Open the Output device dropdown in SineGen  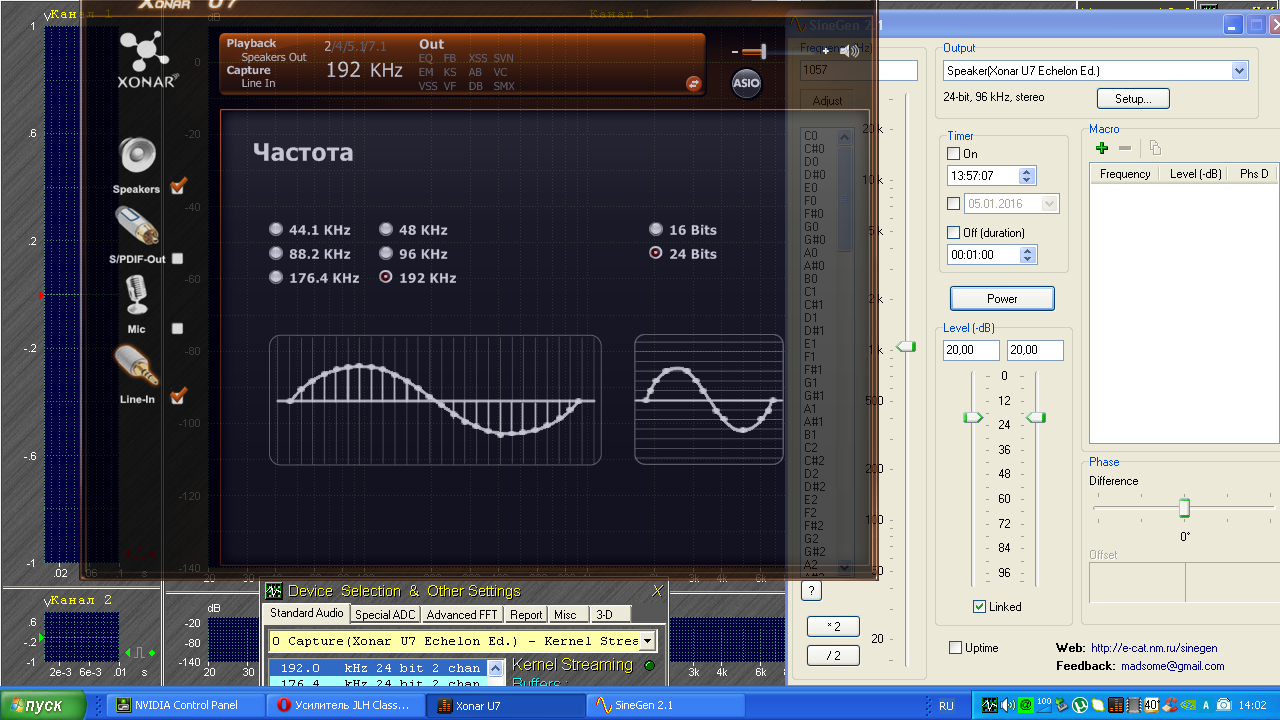(1240, 71)
